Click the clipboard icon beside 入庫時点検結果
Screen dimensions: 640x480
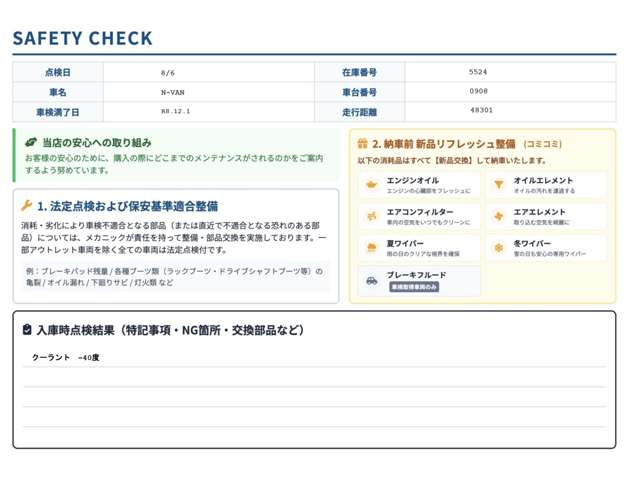coord(27,329)
